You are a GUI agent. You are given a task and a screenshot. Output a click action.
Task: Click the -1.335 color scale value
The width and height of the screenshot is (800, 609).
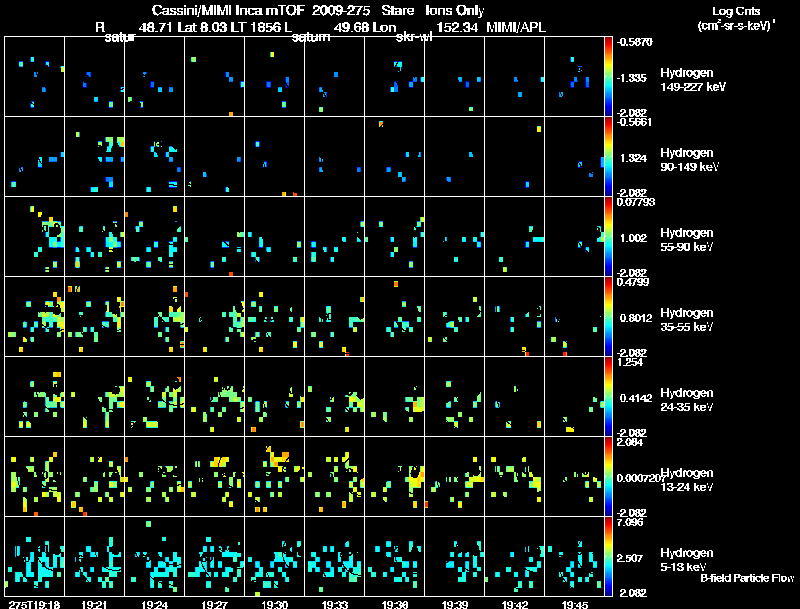tap(632, 78)
